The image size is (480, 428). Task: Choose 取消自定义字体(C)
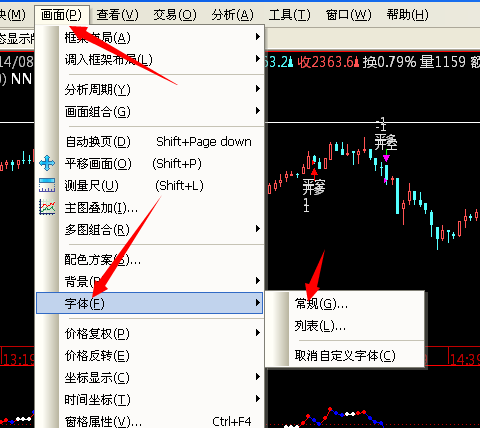(x=345, y=356)
